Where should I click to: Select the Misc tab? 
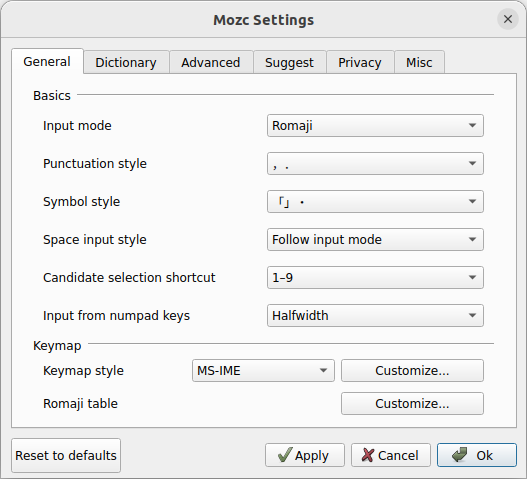(x=419, y=62)
